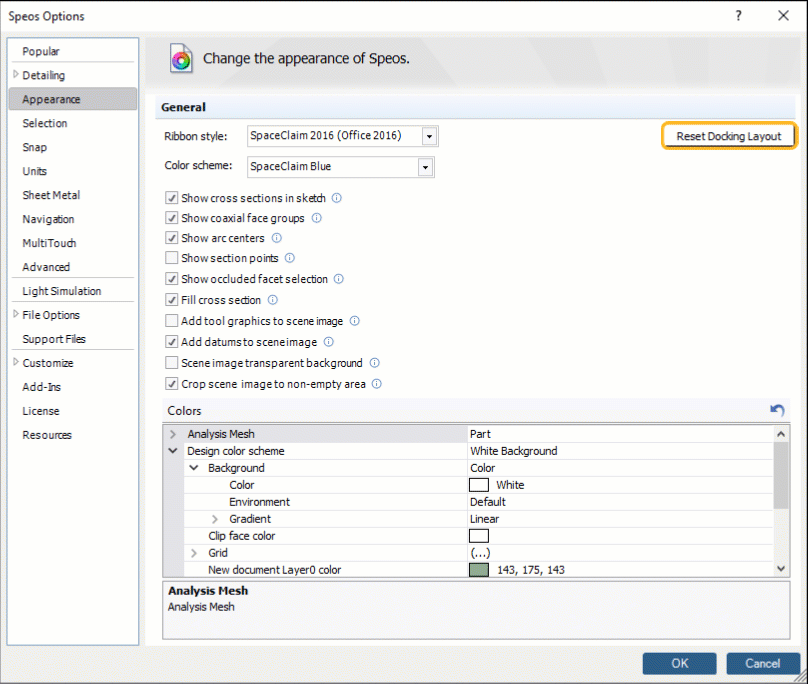Click the info icon next to "Show arc centers"
The height and width of the screenshot is (684, 808).
point(278,238)
